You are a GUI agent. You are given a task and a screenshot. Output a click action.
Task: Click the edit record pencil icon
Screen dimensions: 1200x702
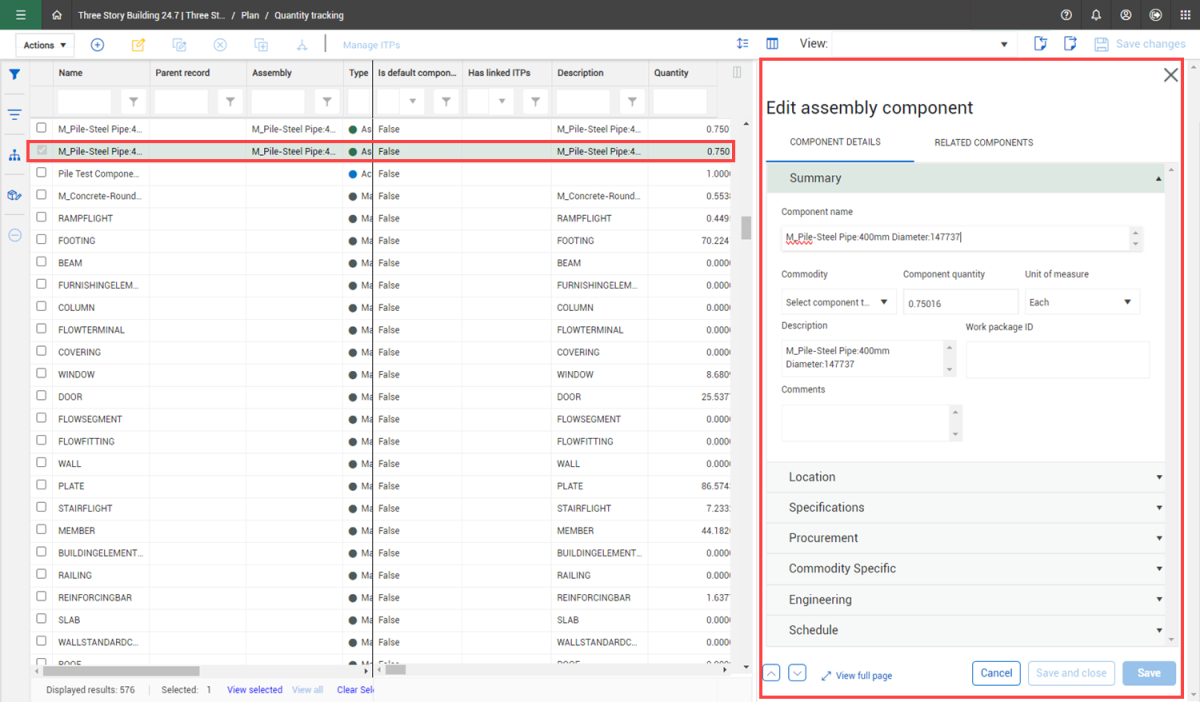(138, 45)
